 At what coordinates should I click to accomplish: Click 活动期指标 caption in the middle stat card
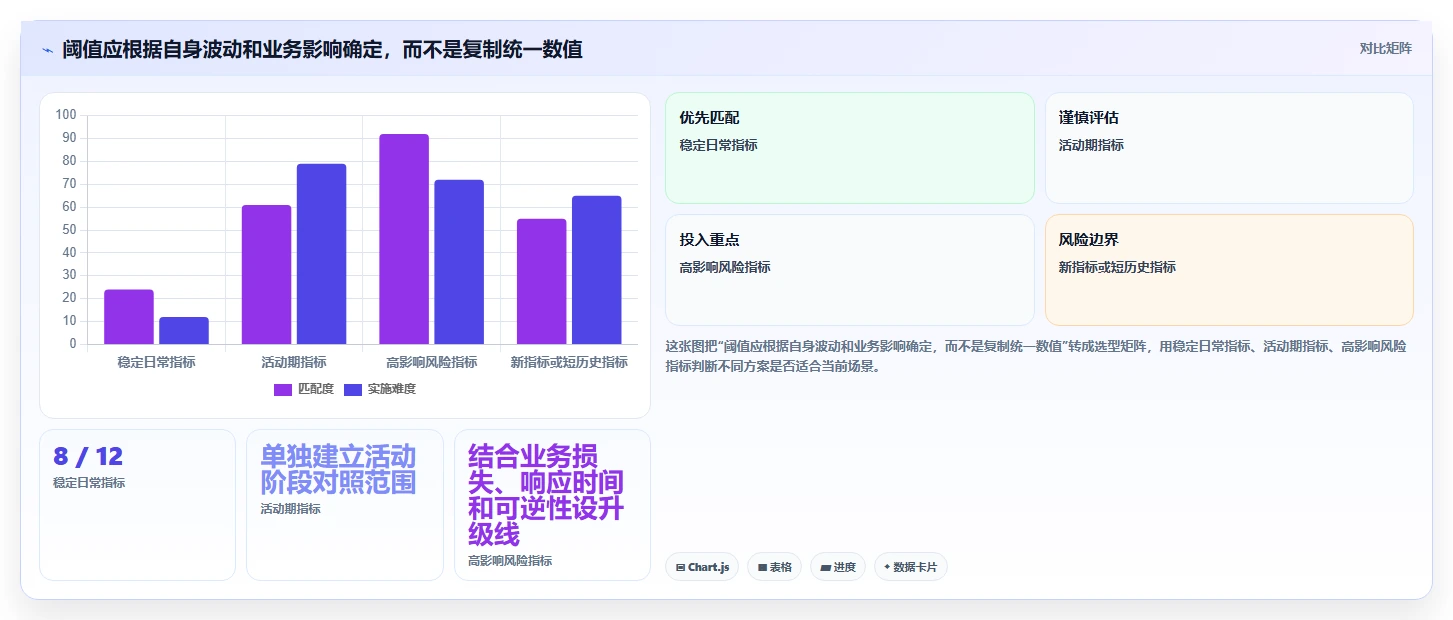click(x=290, y=509)
